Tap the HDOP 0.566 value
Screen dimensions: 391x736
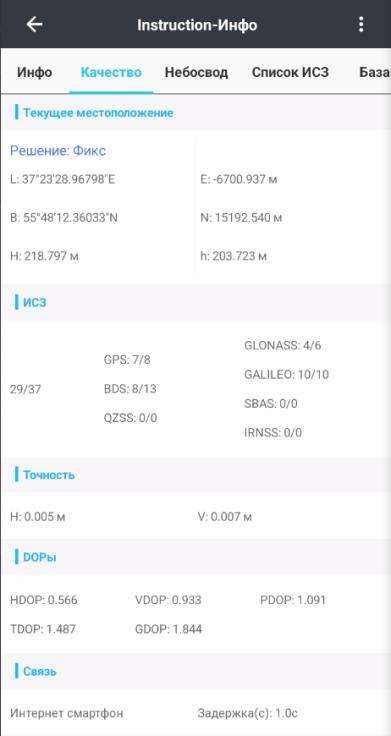click(44, 600)
